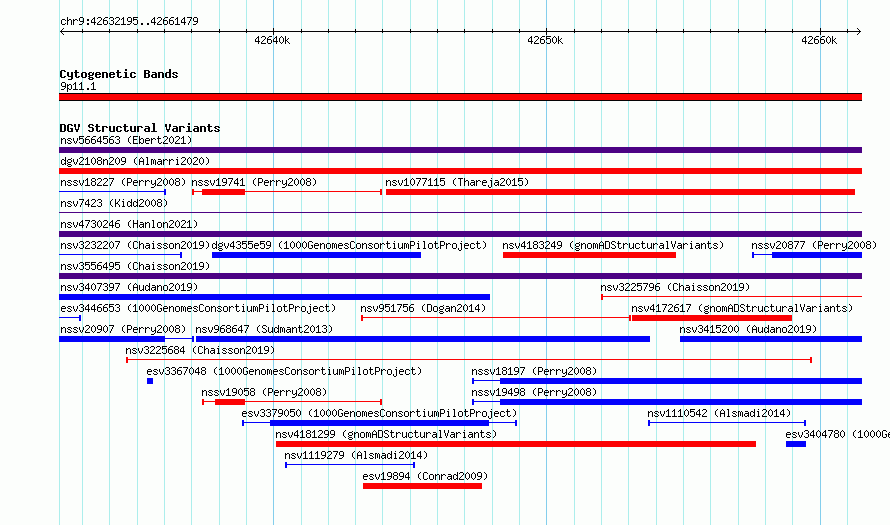890x525 pixels.
Task: Click the nssv18197 (Perry2008) label
Action: click(534, 371)
